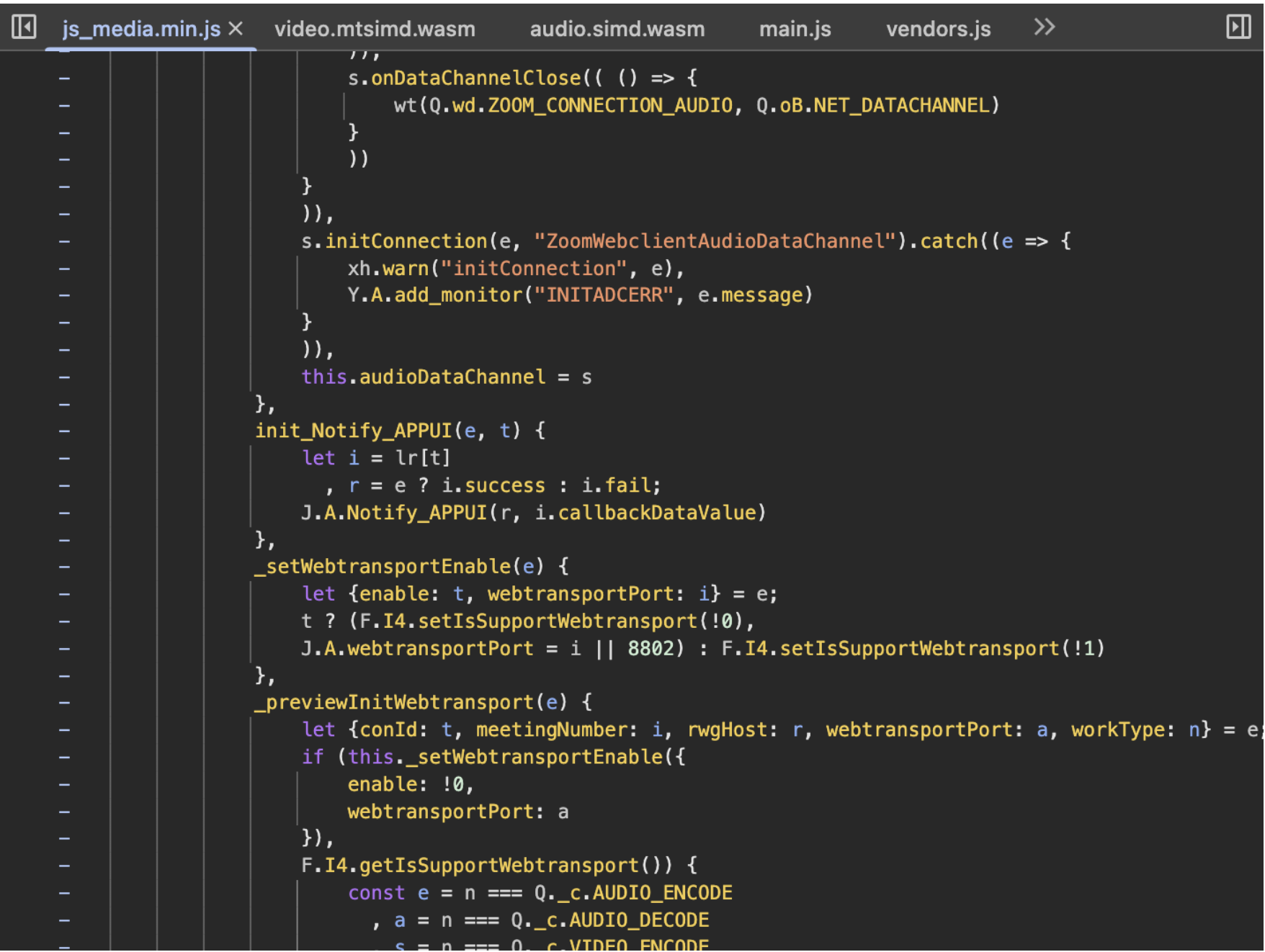
Task: Click the gutter dash beside this.audioDataChannel line
Action: [x=64, y=377]
